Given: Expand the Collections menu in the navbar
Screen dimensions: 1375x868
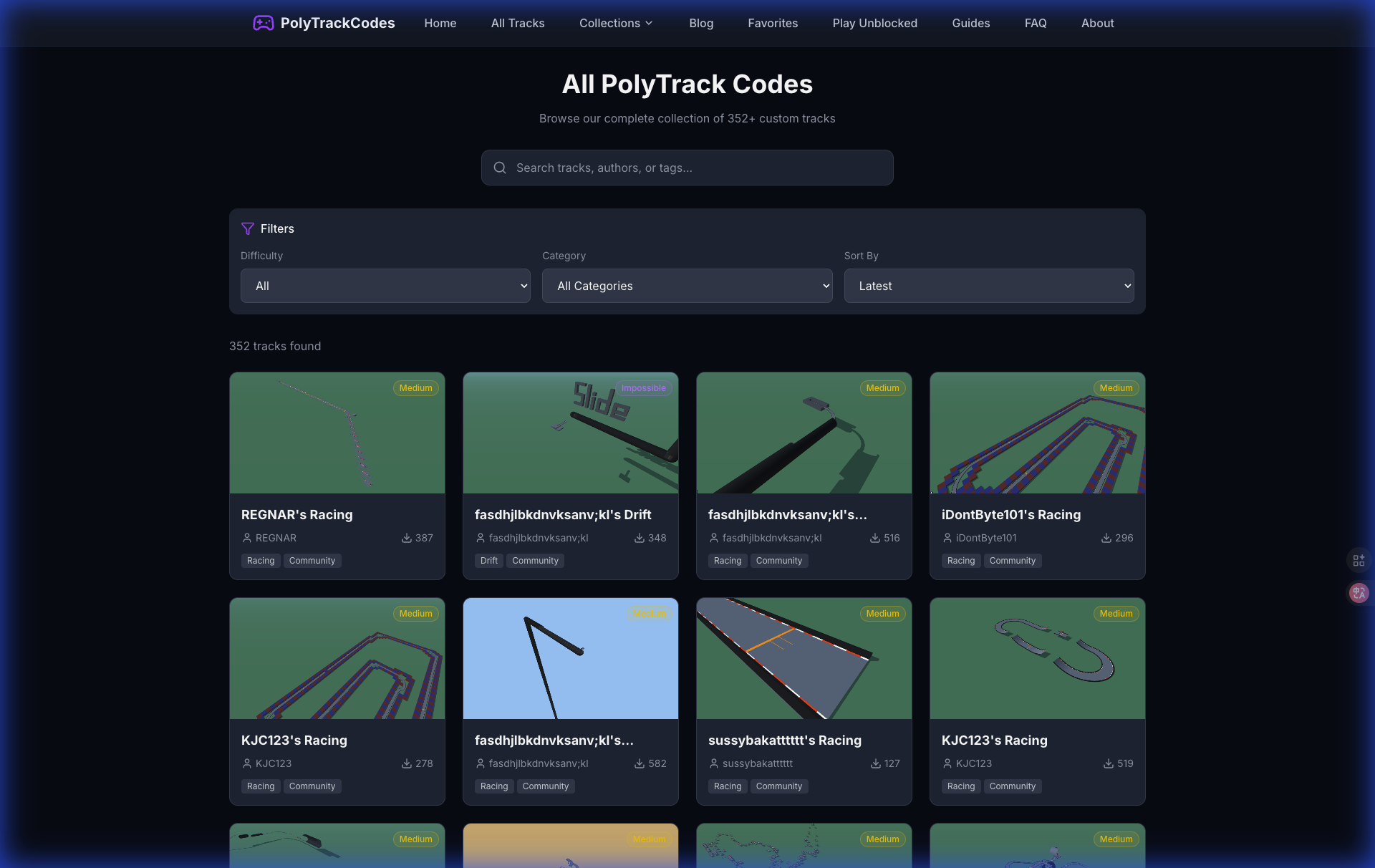Looking at the screenshot, I should click(615, 23).
